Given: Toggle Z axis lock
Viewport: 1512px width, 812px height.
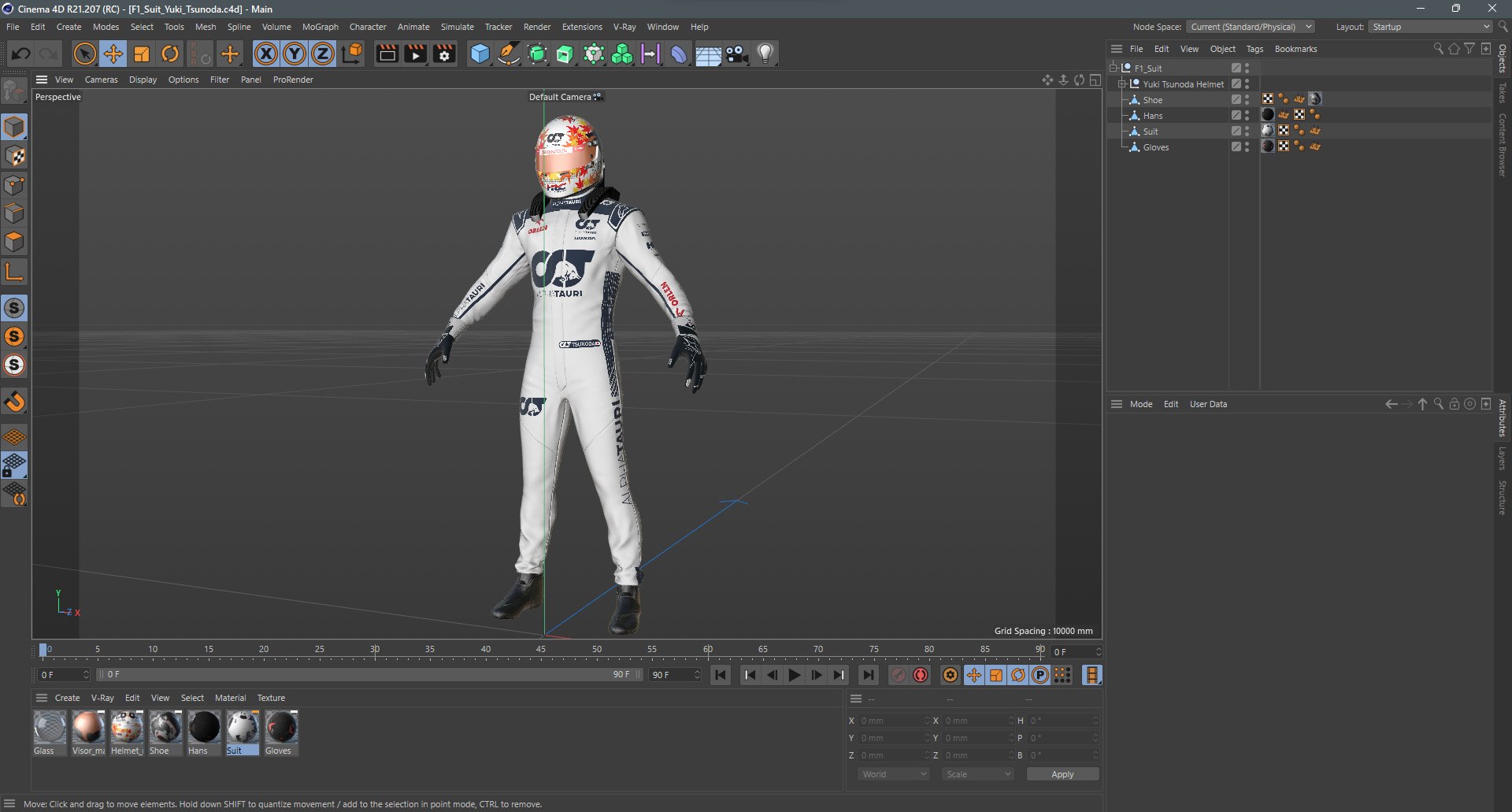Looking at the screenshot, I should pos(323,54).
